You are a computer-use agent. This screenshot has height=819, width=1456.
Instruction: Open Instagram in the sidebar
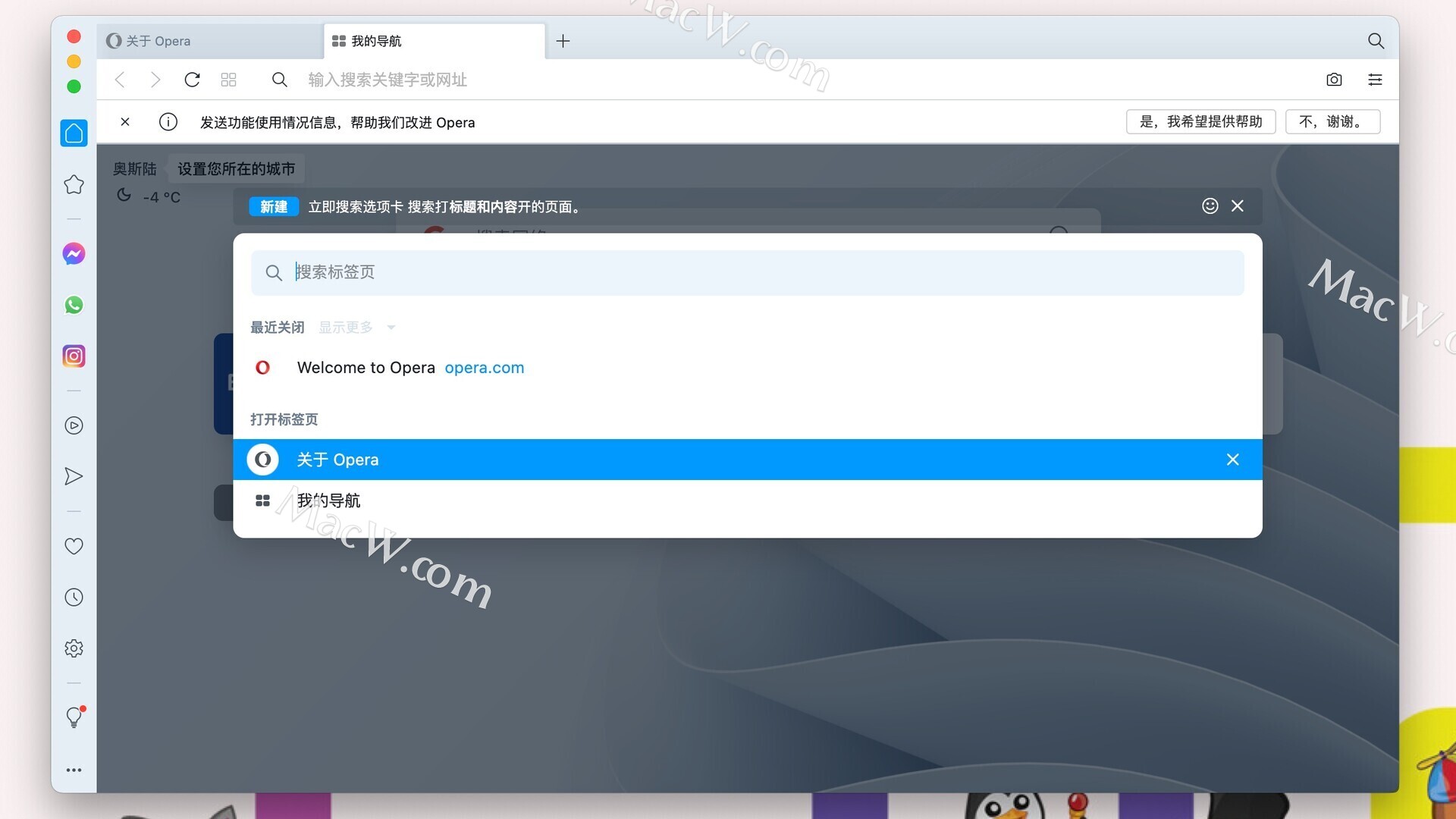click(x=74, y=356)
